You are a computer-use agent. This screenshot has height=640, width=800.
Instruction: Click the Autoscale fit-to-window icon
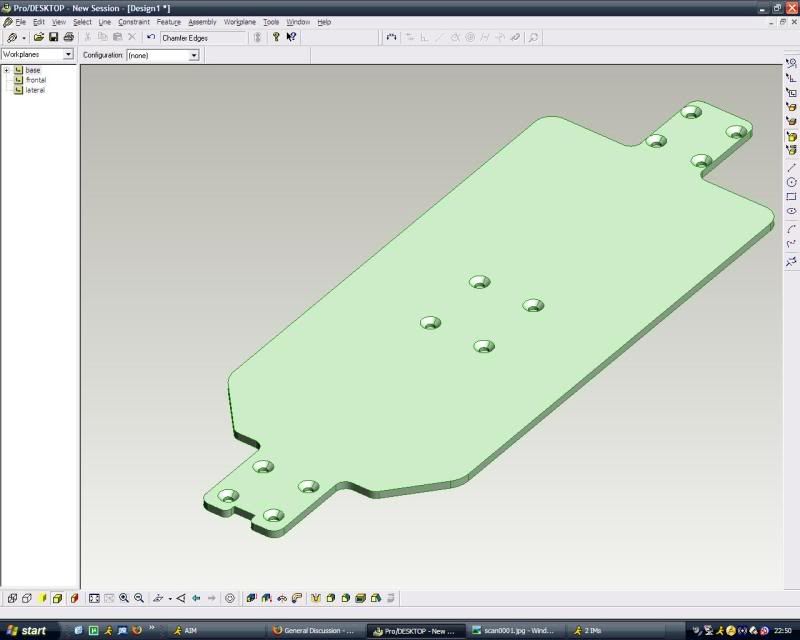[94, 598]
